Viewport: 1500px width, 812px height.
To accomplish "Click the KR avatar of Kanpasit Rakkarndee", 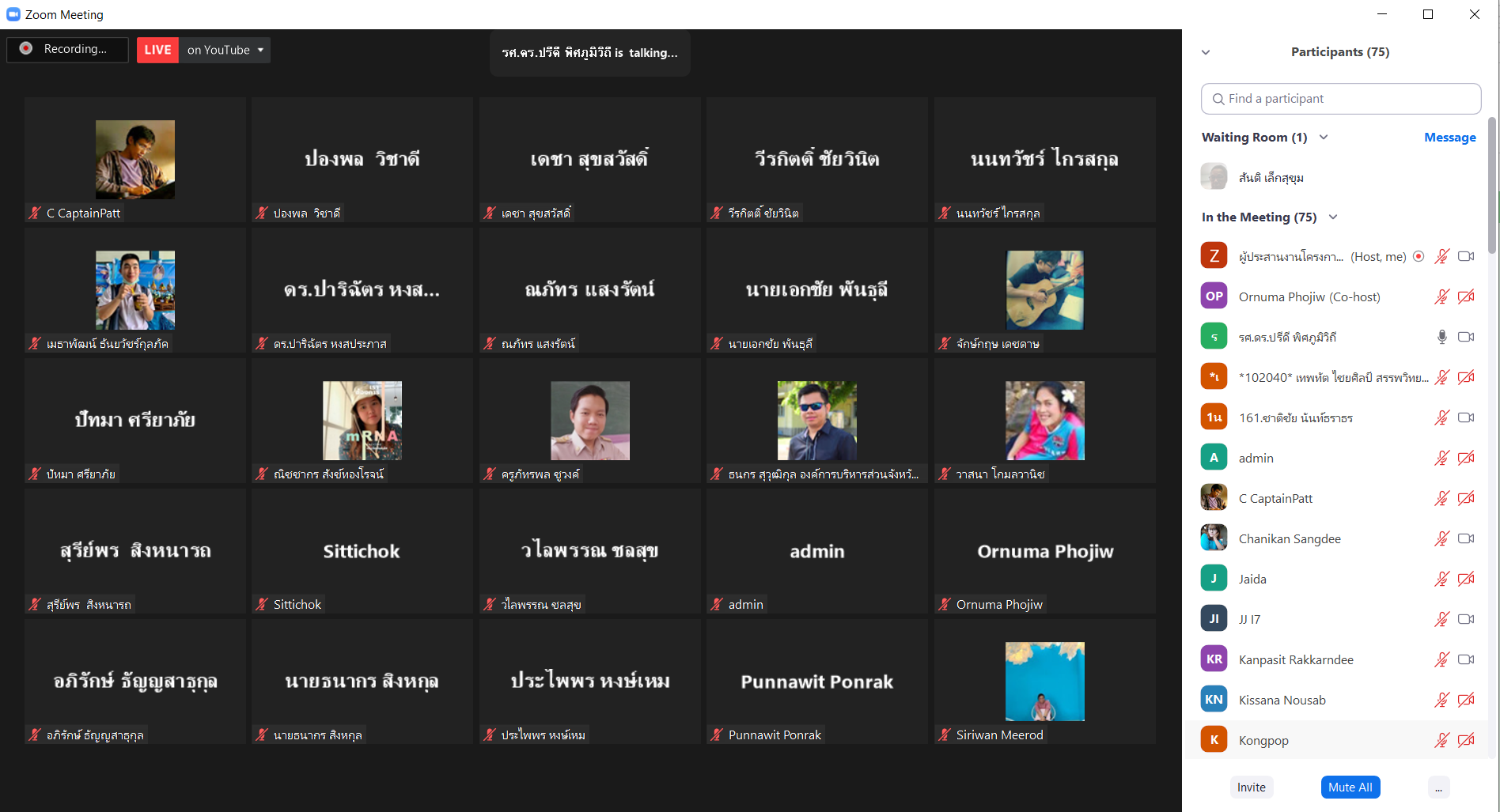I will 1214,659.
